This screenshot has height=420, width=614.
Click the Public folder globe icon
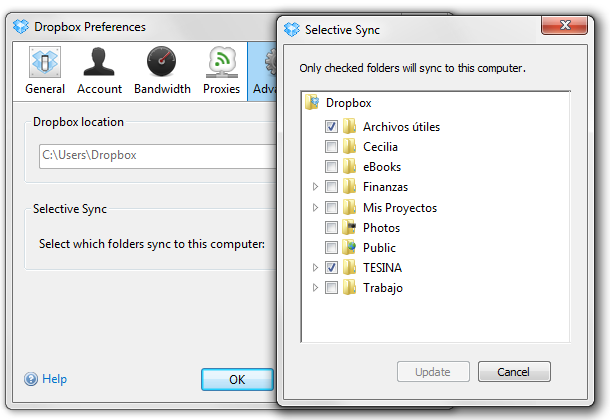click(349, 247)
